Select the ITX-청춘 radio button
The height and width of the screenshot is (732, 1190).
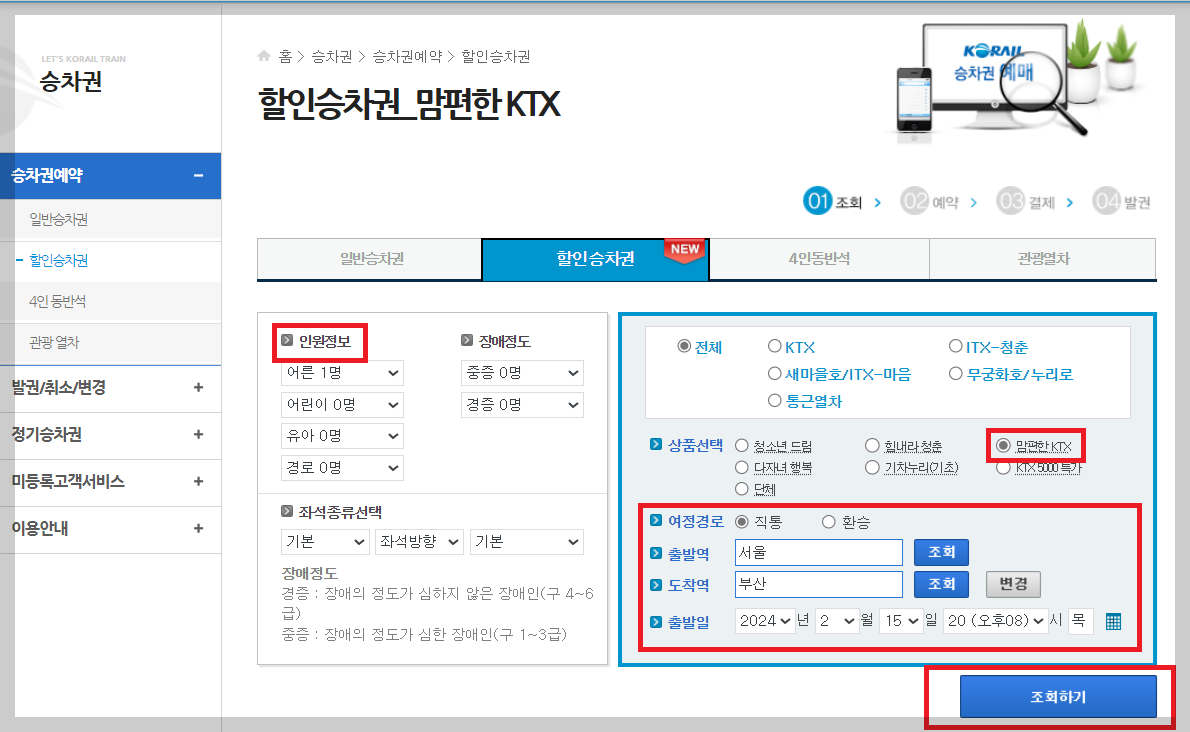[x=955, y=347]
